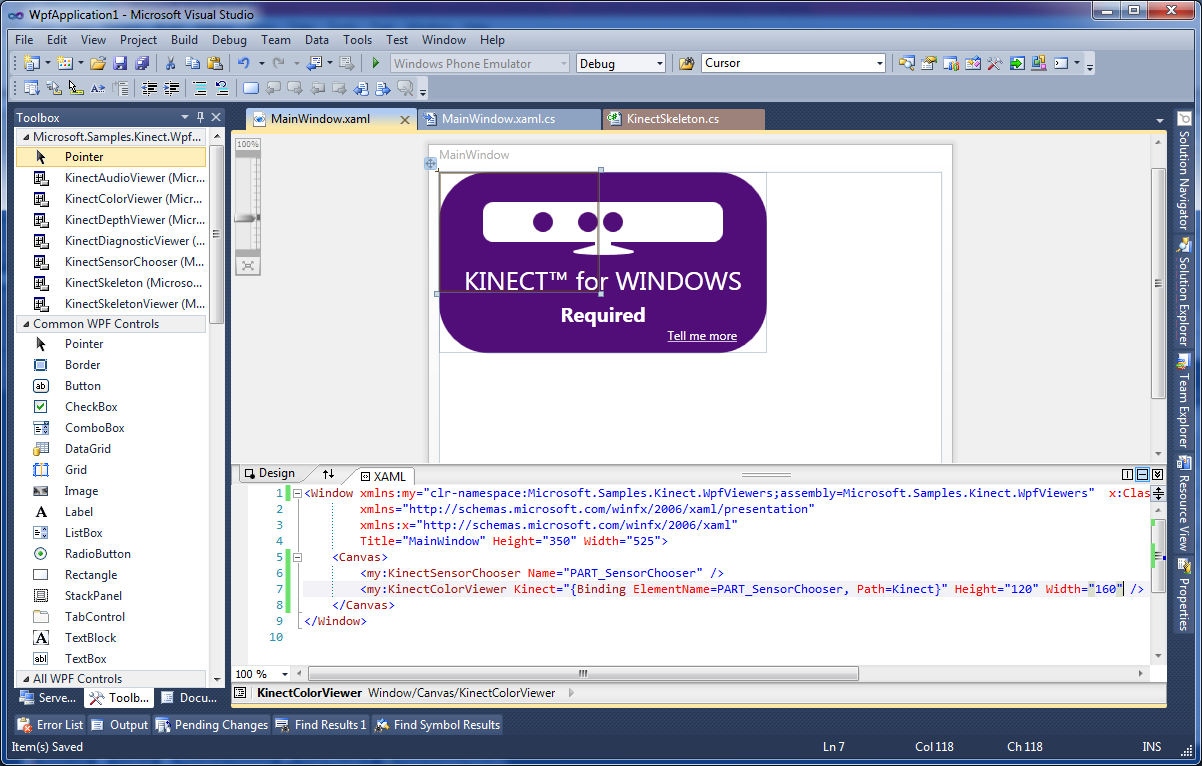The image size is (1202, 766).
Task: Click fit-to-view icon below zoom slider
Action: point(248,266)
